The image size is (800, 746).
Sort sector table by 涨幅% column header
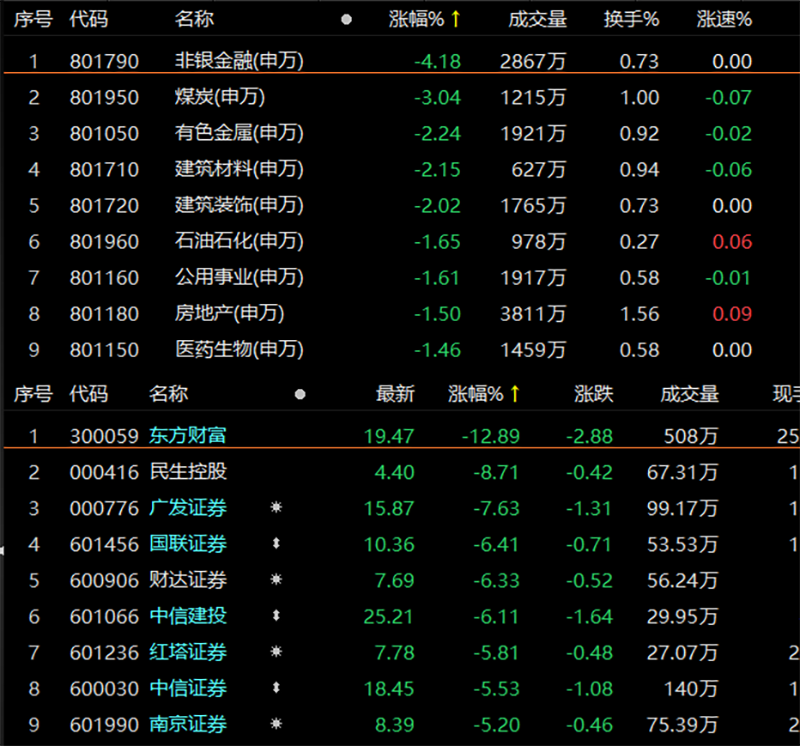coord(424,19)
